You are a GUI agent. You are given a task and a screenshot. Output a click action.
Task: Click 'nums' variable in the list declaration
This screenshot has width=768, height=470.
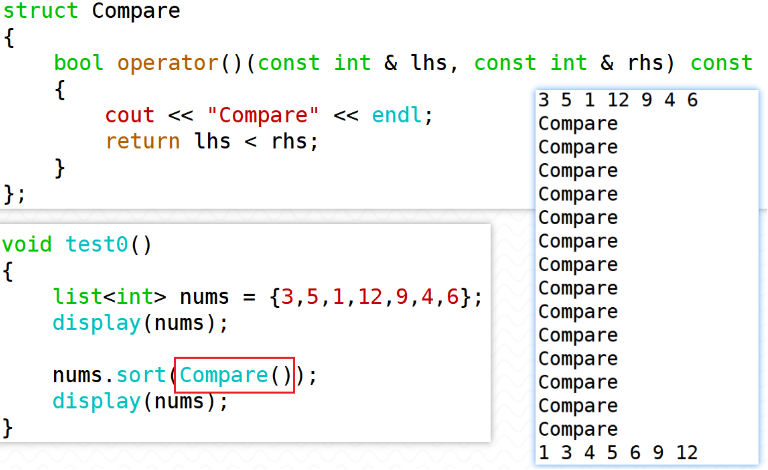[204, 297]
